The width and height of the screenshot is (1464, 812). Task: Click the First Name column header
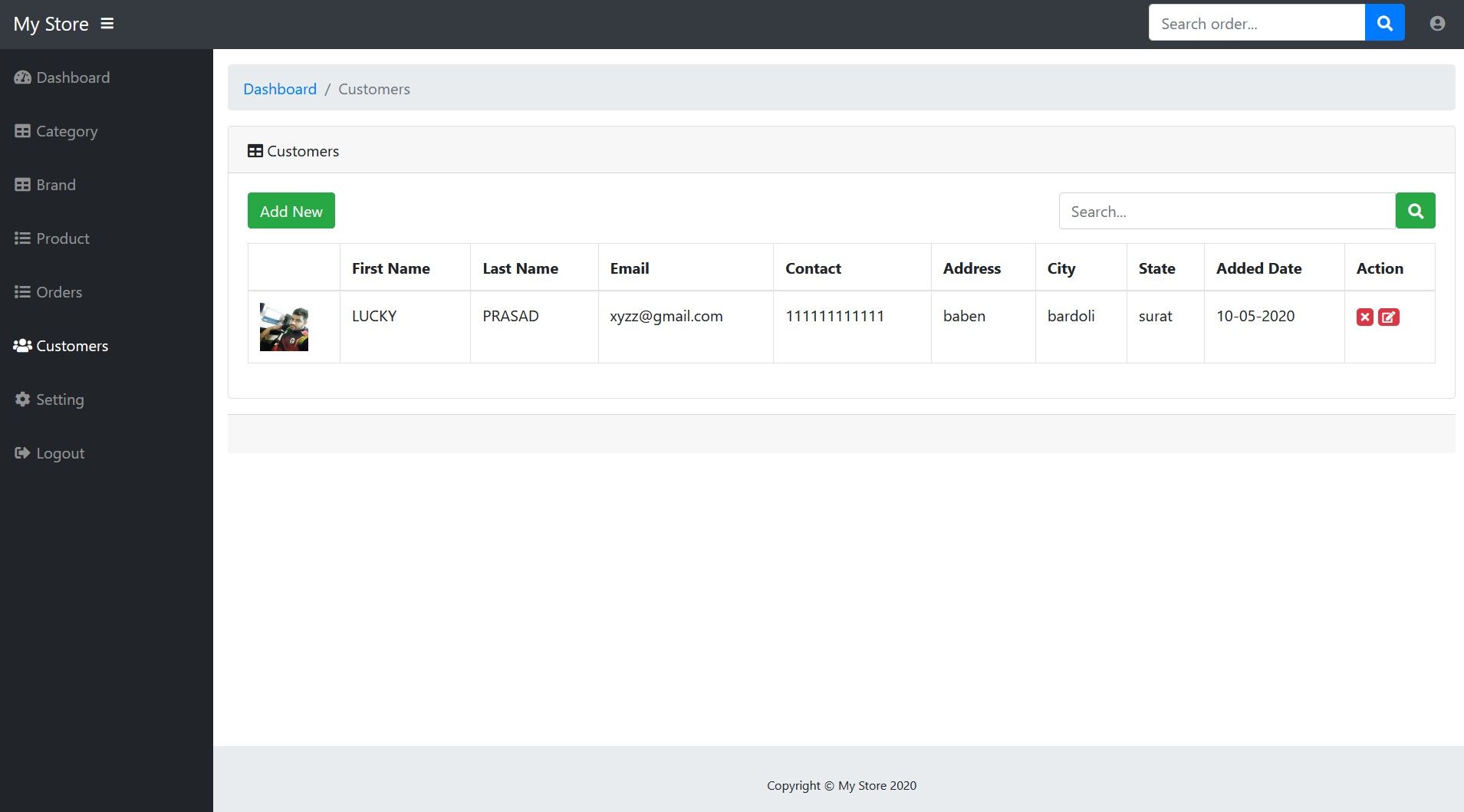click(391, 268)
